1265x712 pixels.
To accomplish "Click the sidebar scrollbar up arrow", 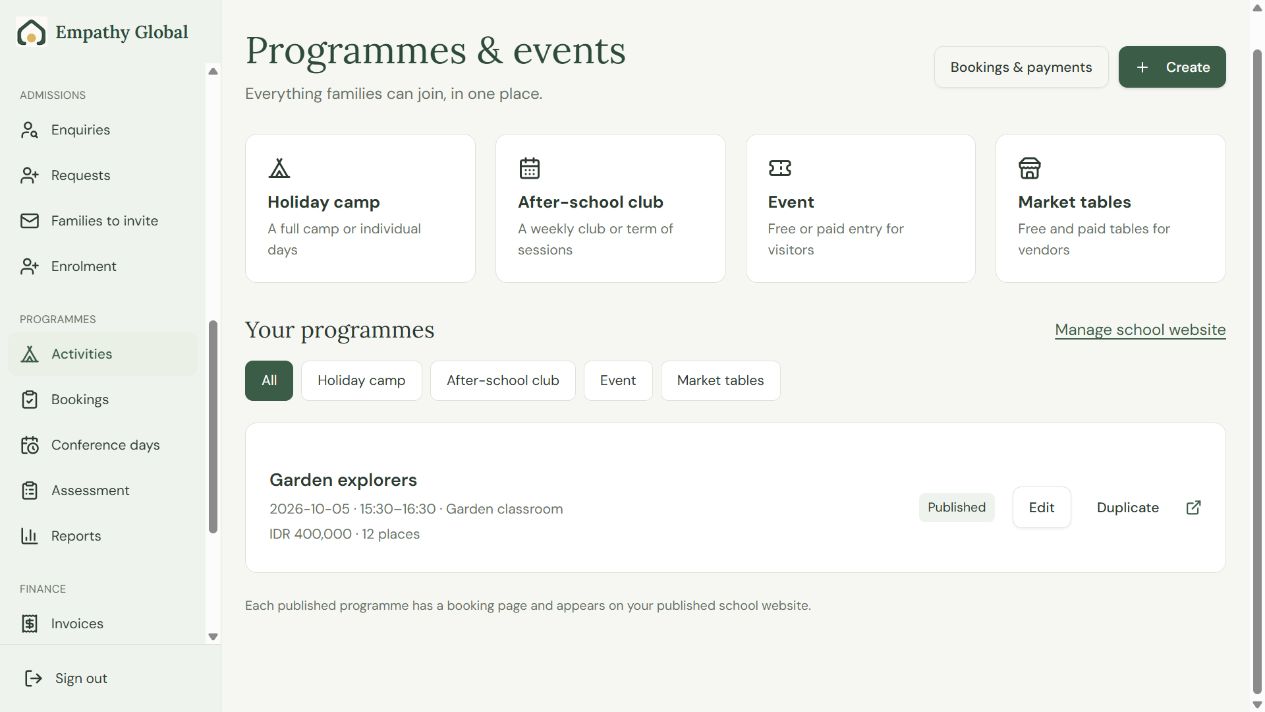I will 213,71.
